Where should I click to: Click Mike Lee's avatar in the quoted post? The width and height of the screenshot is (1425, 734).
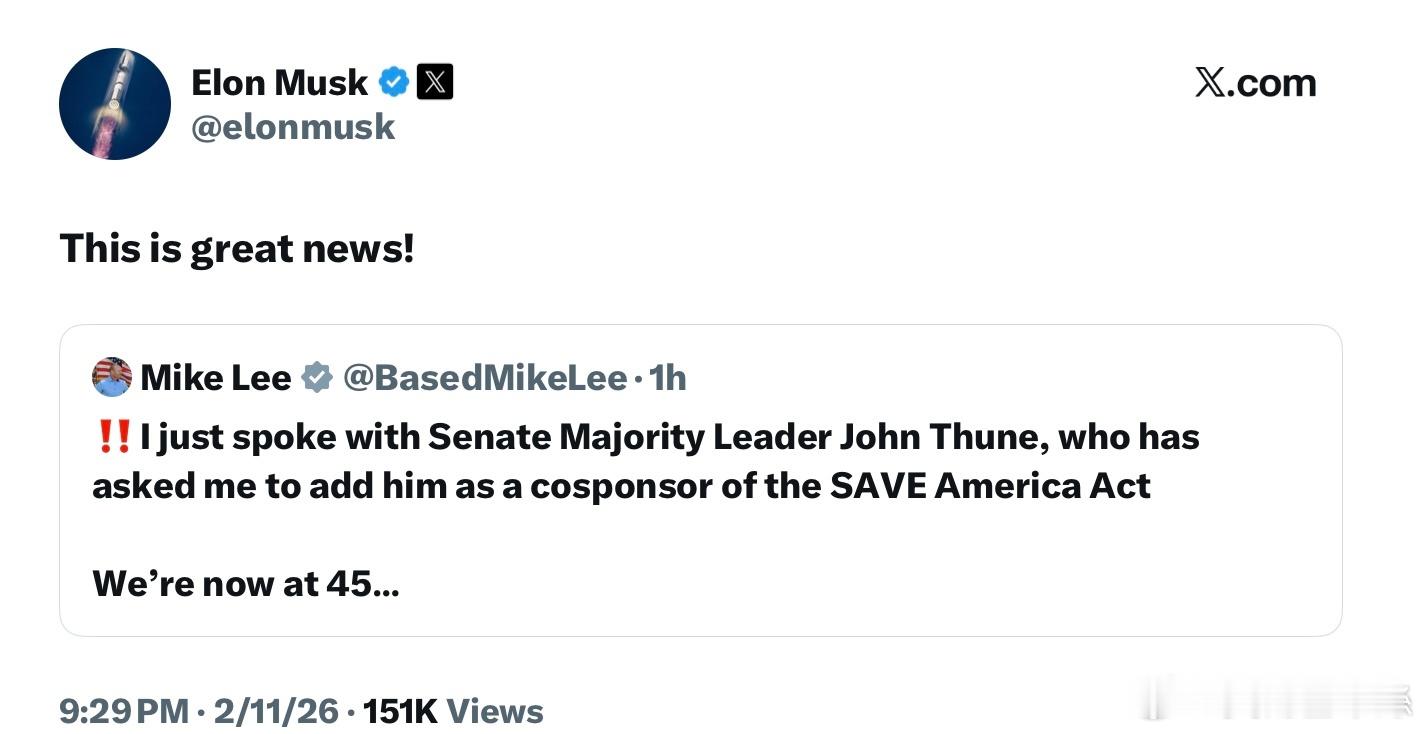coord(111,377)
